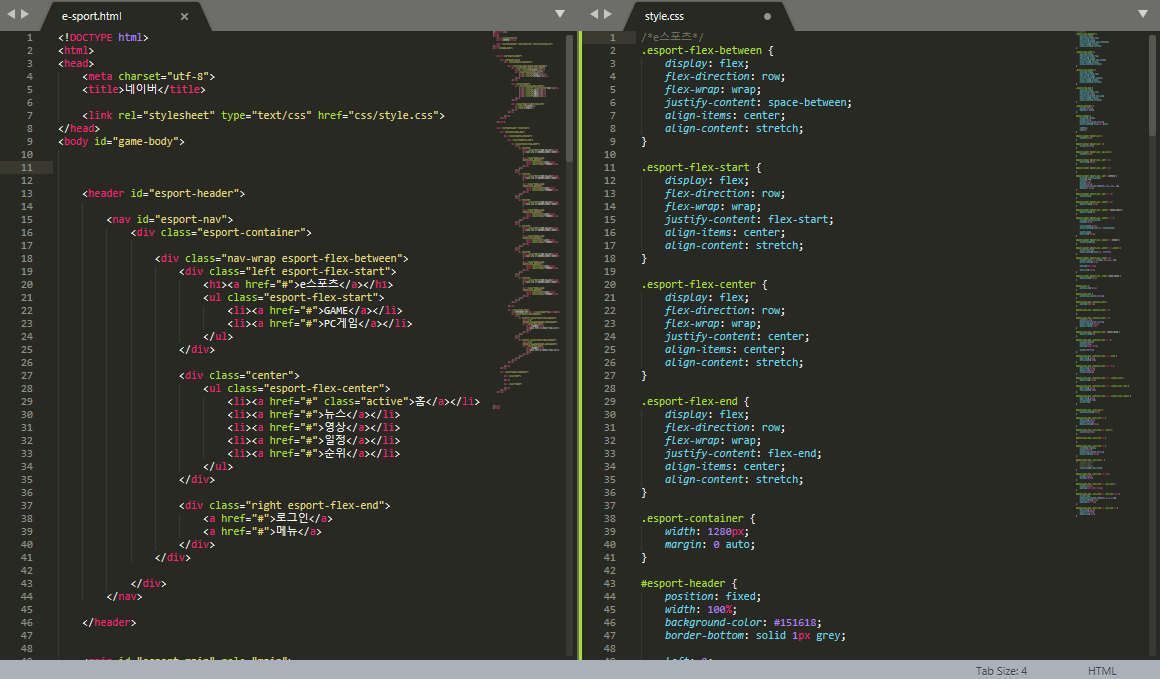Viewport: 1160px width, 679px height.
Task: Click the left pane vertical scrollbar
Action: (570, 98)
